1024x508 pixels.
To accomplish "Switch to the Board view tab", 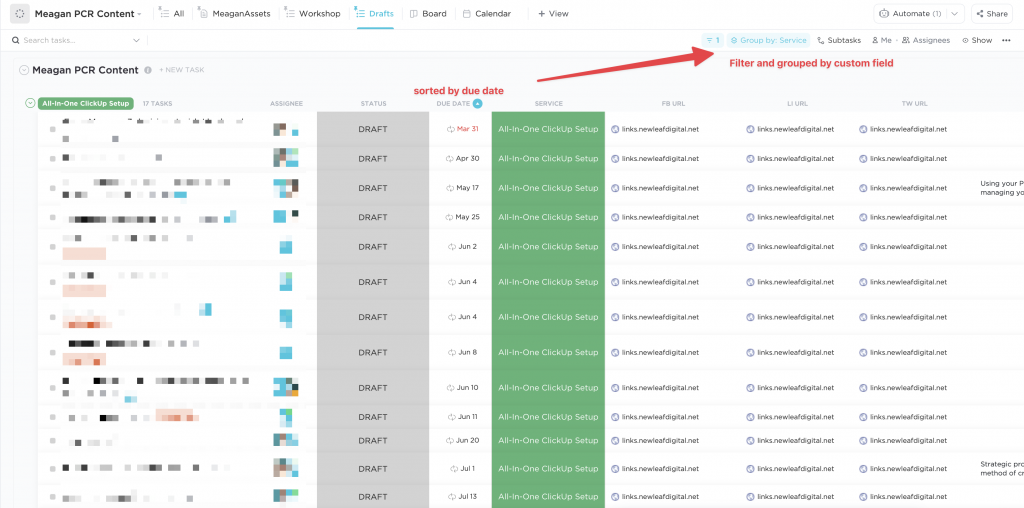I will [x=428, y=13].
